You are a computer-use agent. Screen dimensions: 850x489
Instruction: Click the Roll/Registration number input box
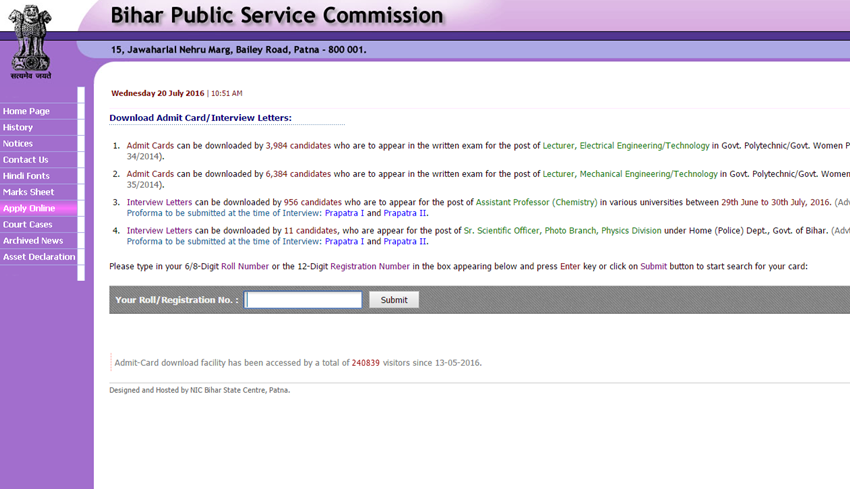click(303, 300)
